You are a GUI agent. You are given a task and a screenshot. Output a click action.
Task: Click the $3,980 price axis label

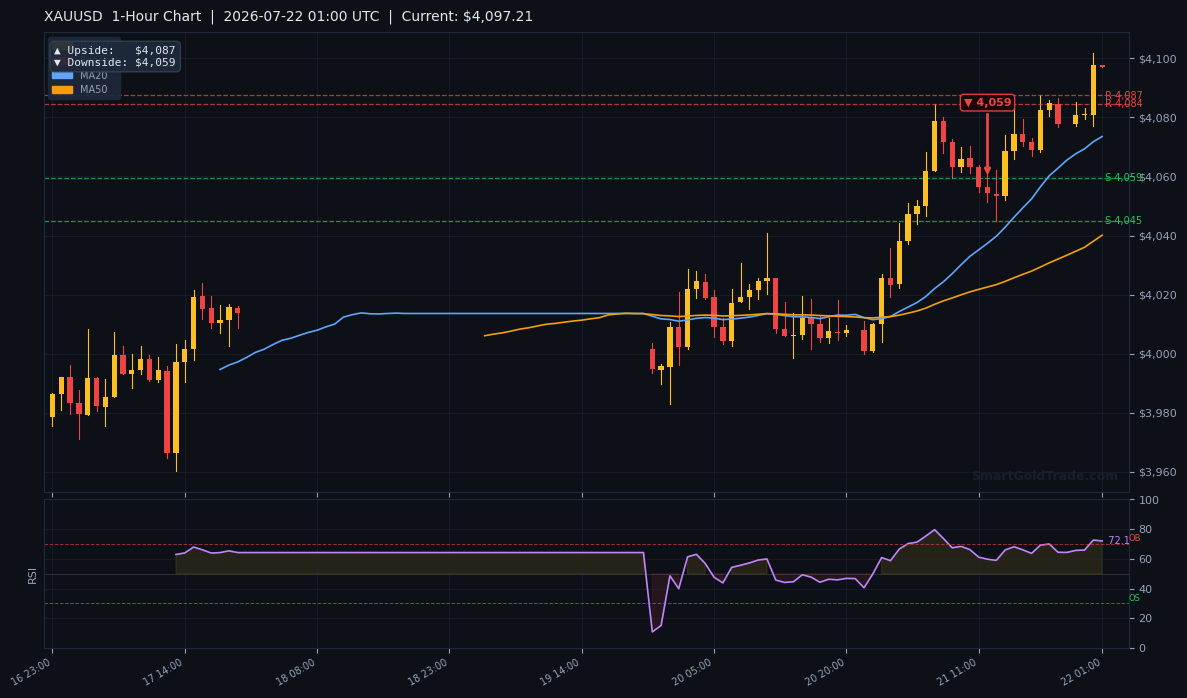click(x=1157, y=413)
